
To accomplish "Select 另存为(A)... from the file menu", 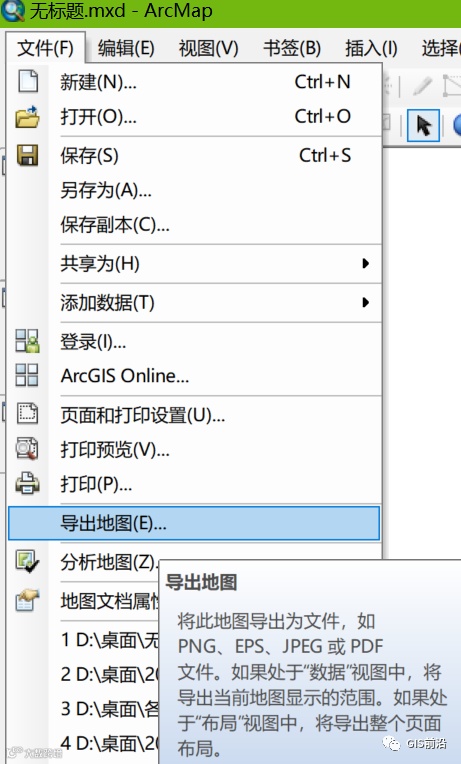I will click(106, 190).
